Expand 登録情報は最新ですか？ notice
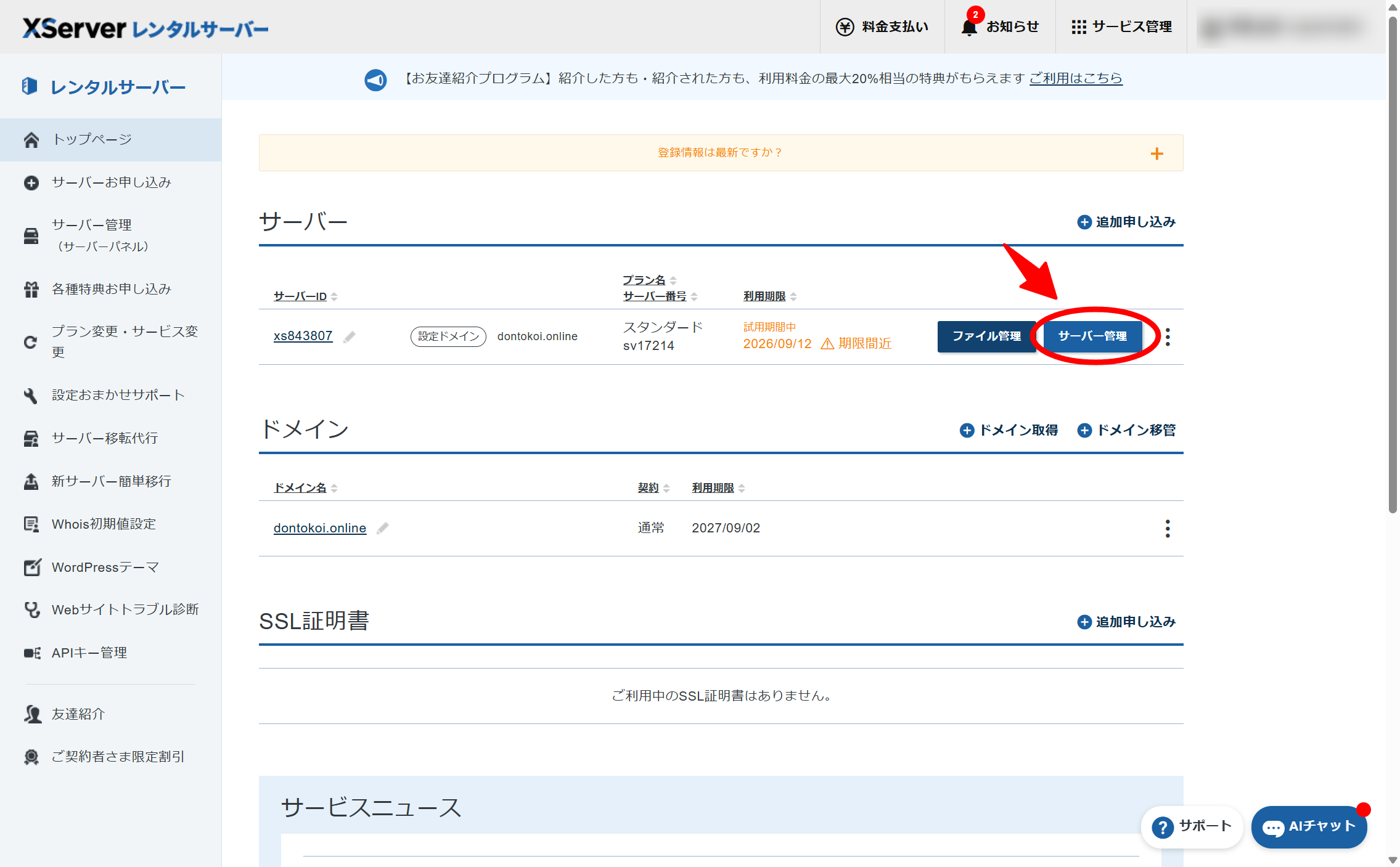This screenshot has width=1400, height=867. [721, 153]
